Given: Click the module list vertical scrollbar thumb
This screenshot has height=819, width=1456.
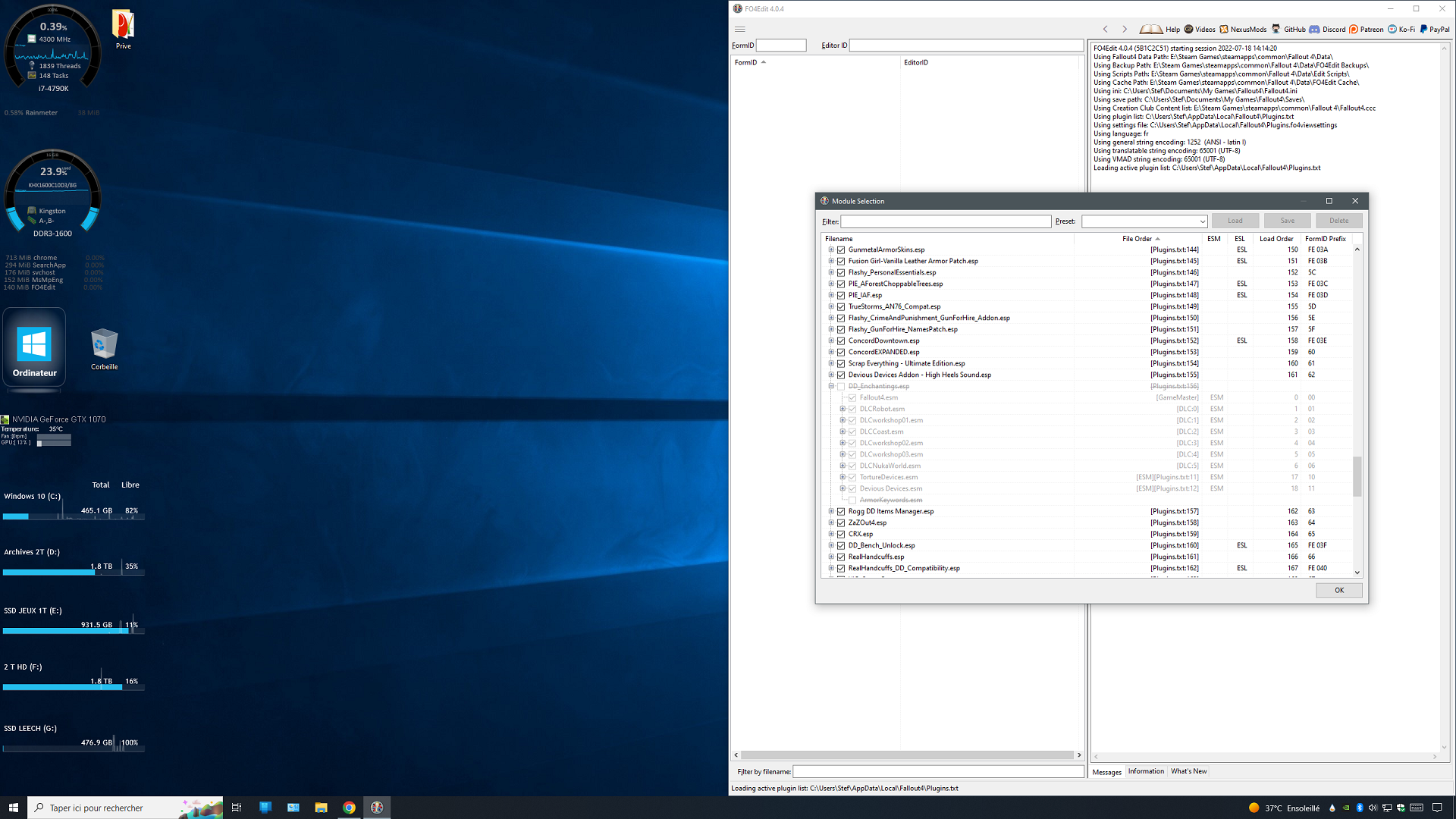Looking at the screenshot, I should coord(1357,476).
